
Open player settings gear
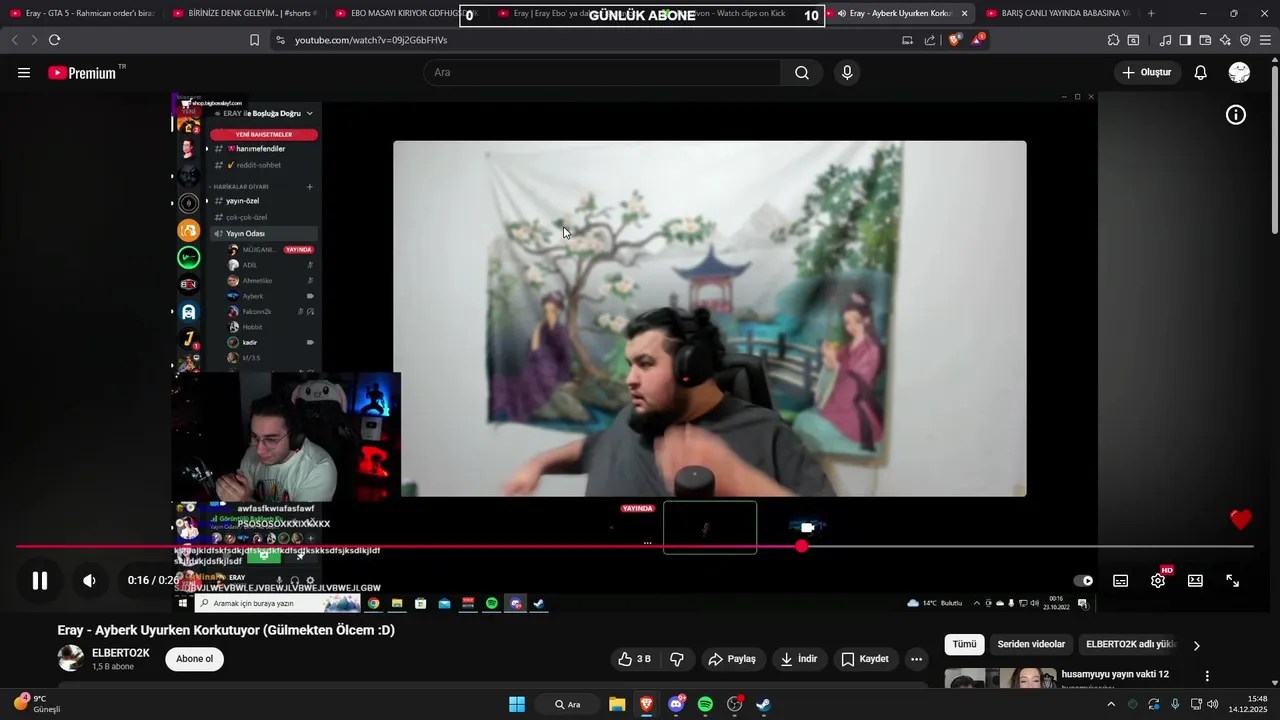tap(1158, 581)
